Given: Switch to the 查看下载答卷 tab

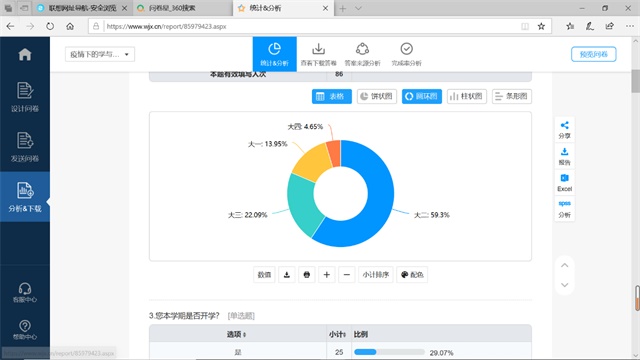Looking at the screenshot, I should [318, 54].
